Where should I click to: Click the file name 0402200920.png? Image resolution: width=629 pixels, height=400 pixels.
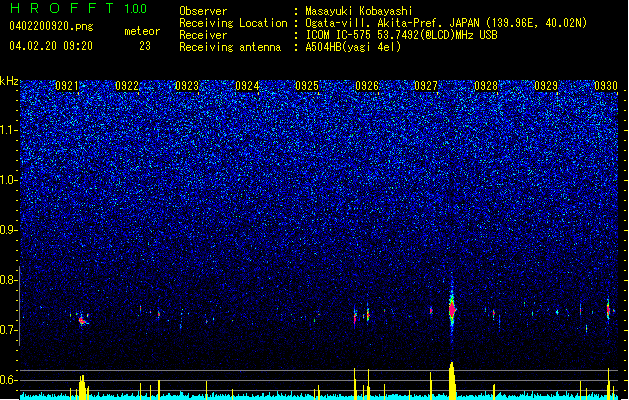[51, 26]
